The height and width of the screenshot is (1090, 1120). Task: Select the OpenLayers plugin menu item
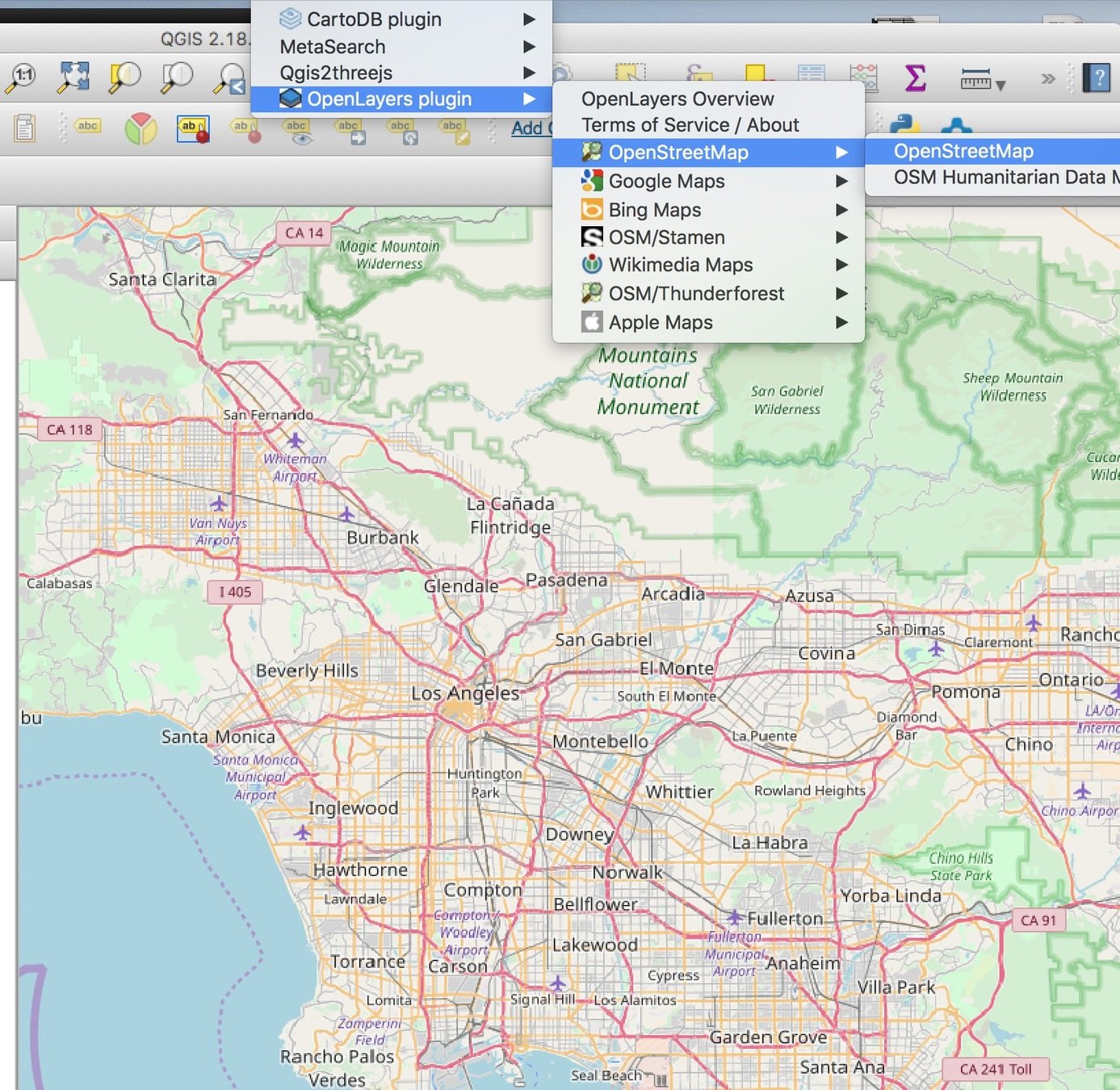[401, 99]
